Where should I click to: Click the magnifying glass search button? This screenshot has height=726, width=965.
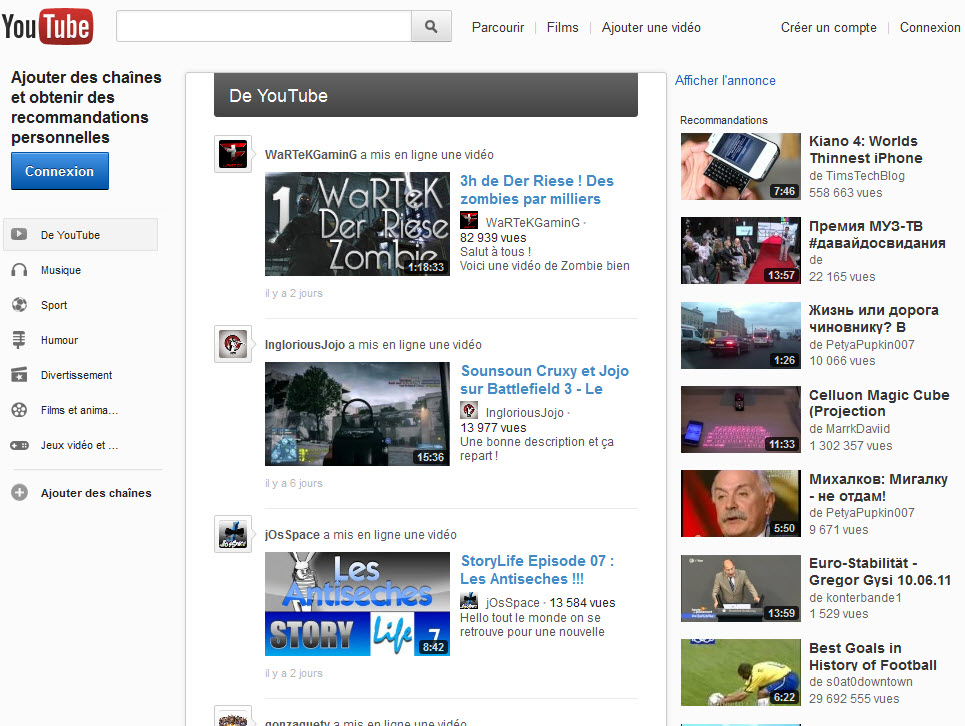(431, 26)
